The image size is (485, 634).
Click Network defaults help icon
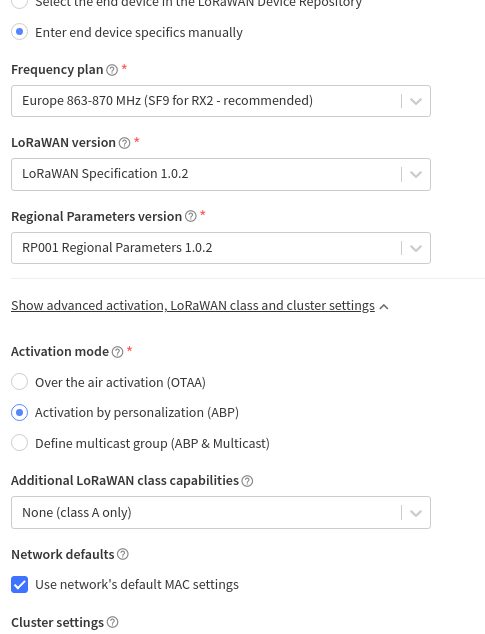[x=123, y=554]
